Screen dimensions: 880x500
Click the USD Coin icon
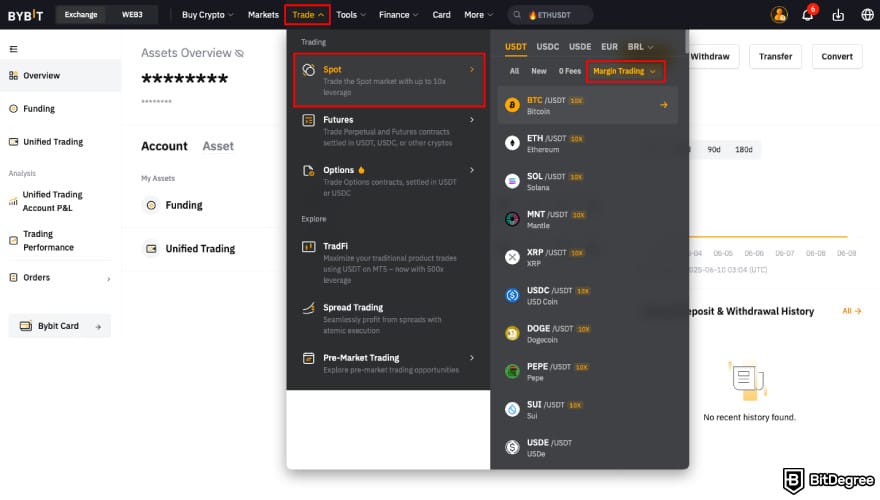point(512,295)
